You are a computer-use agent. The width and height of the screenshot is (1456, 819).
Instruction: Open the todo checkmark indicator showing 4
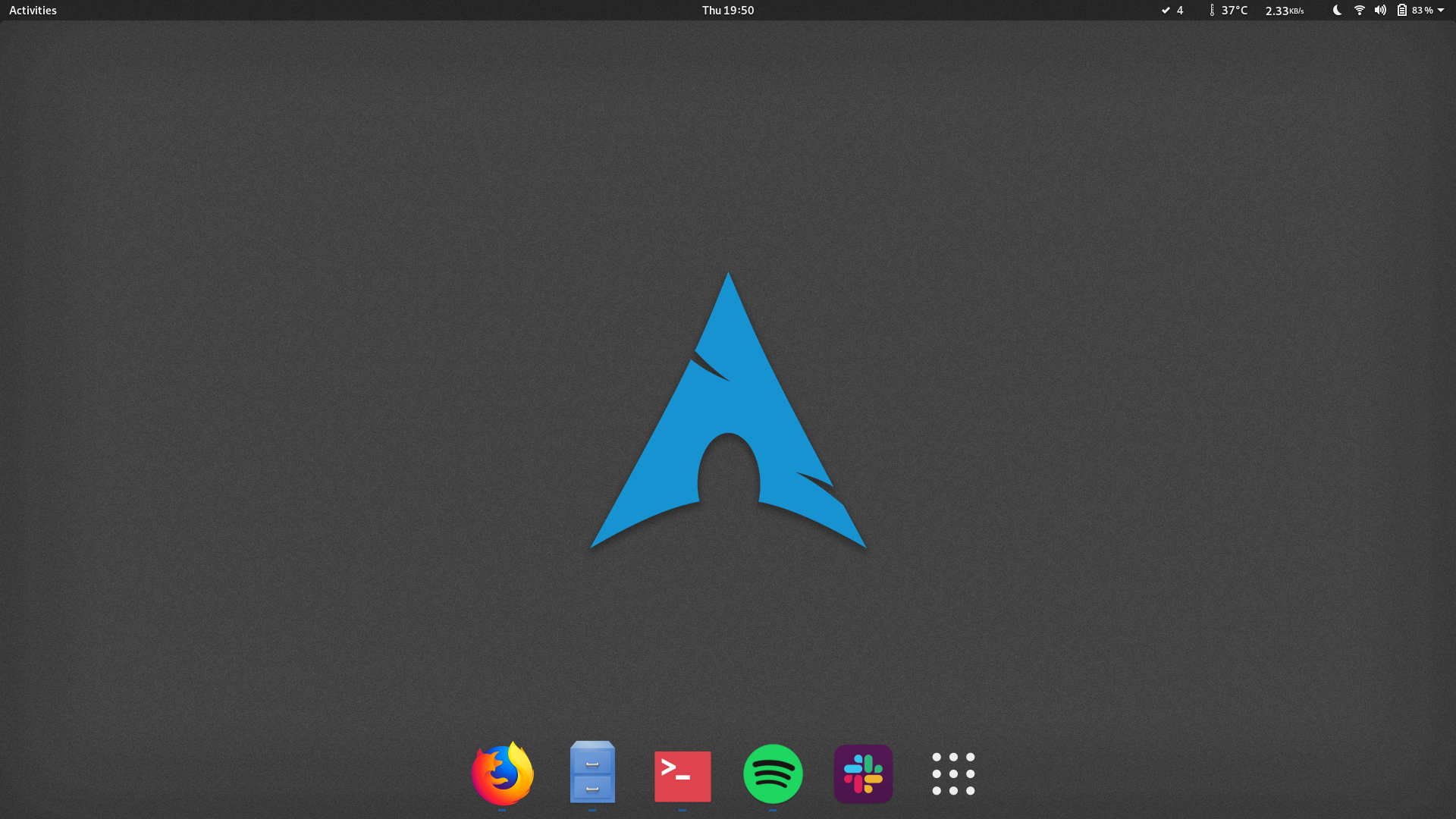[x=1172, y=10]
